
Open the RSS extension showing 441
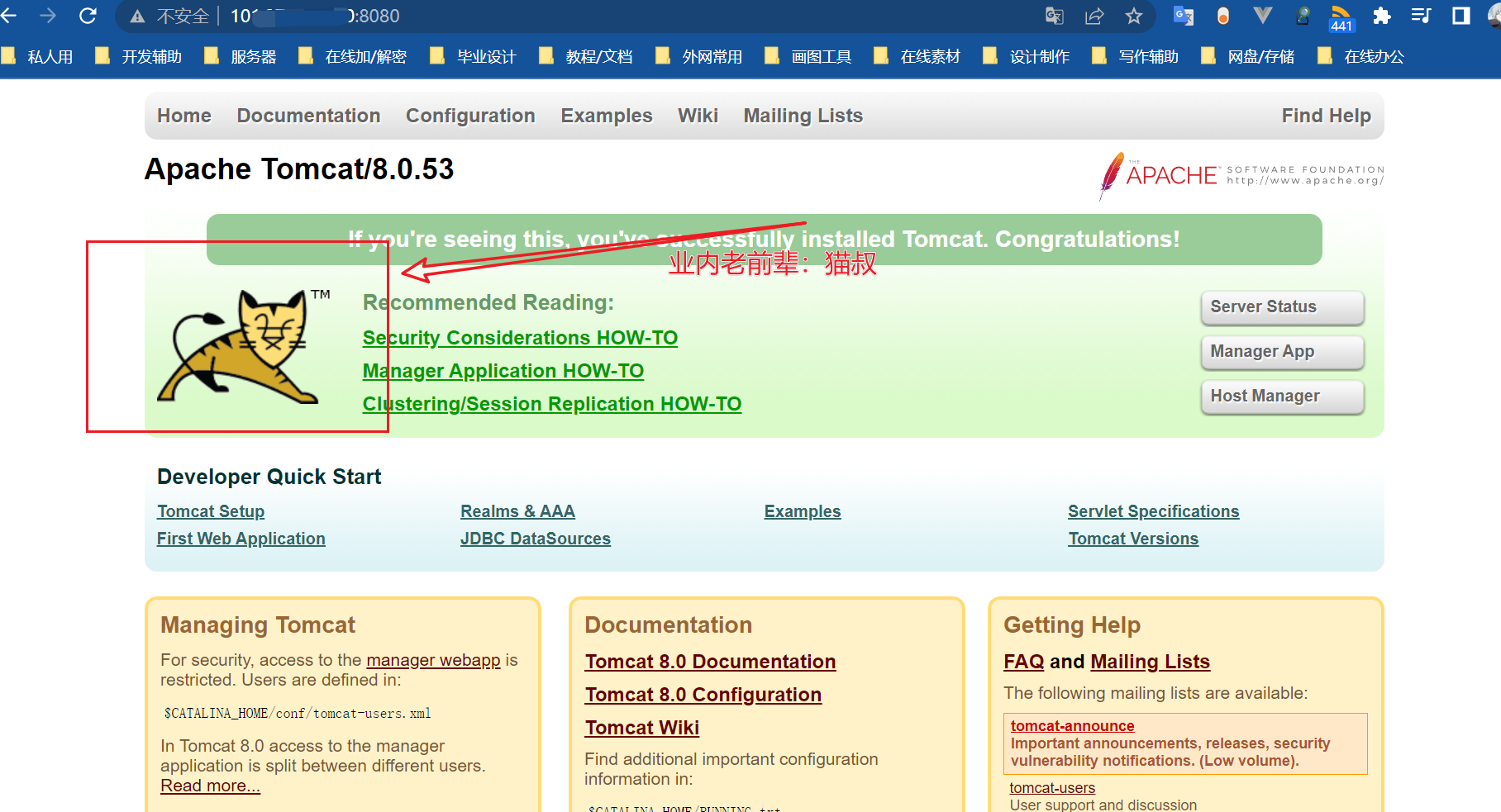(1341, 17)
